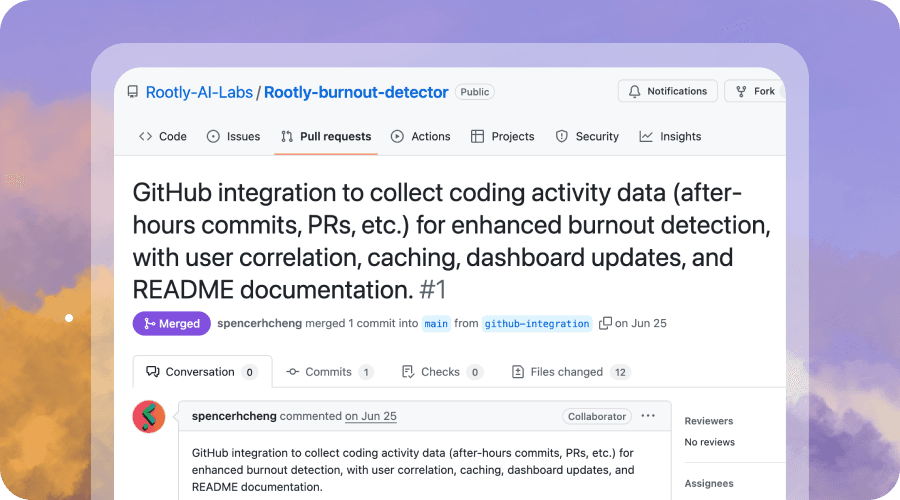Screen dimensions: 900x500
Task: Select the Pull requests tab
Action: click(x=326, y=136)
